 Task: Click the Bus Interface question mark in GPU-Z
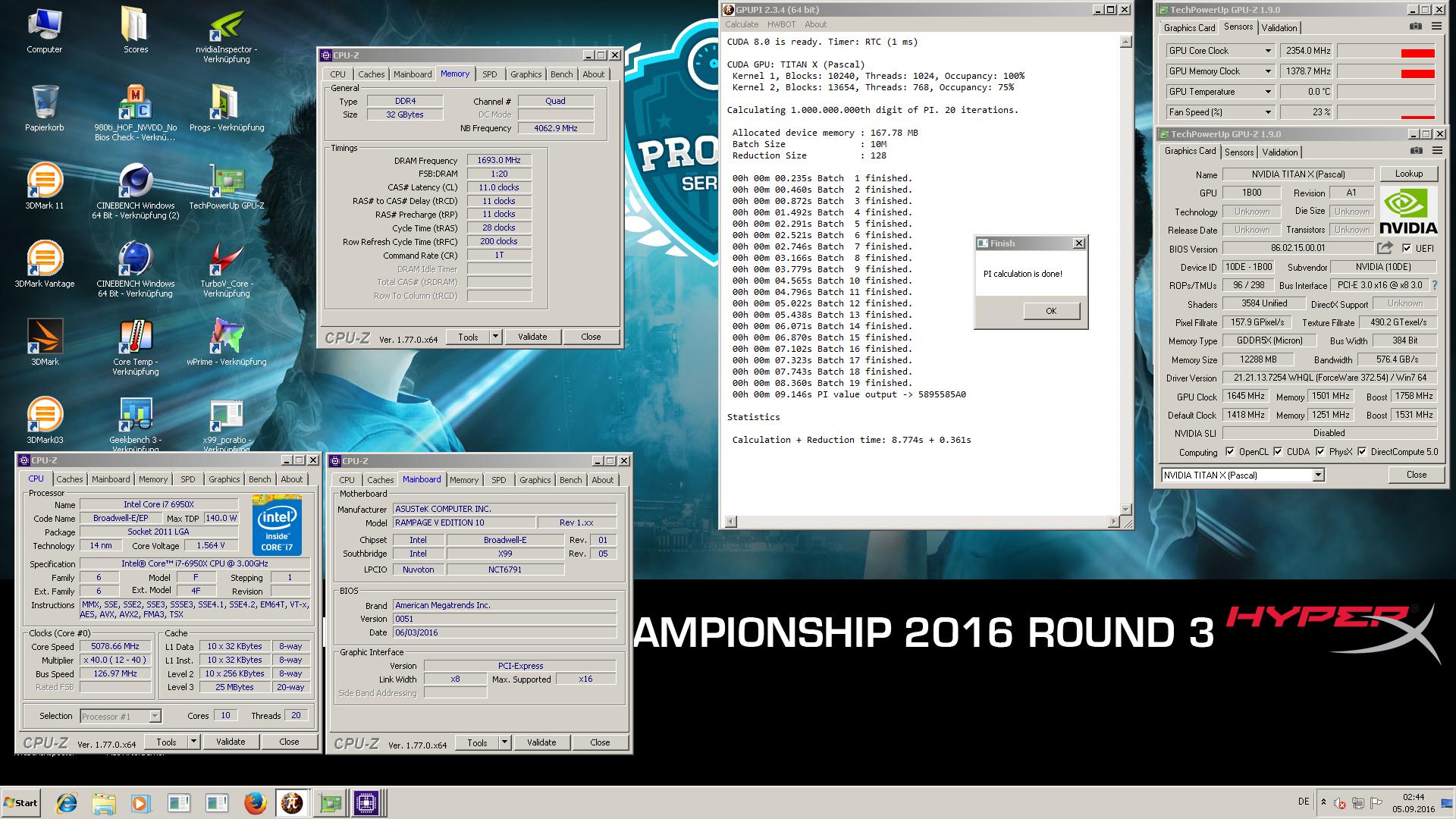pyautogui.click(x=1434, y=285)
